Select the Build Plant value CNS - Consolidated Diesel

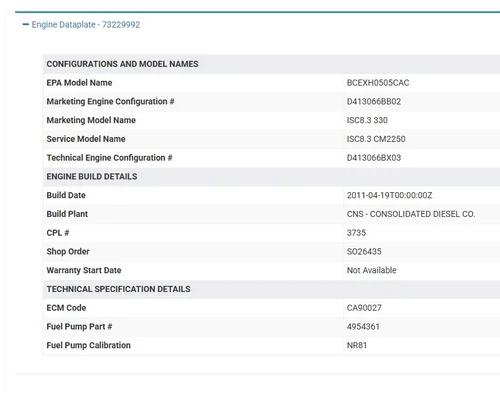[x=411, y=214]
